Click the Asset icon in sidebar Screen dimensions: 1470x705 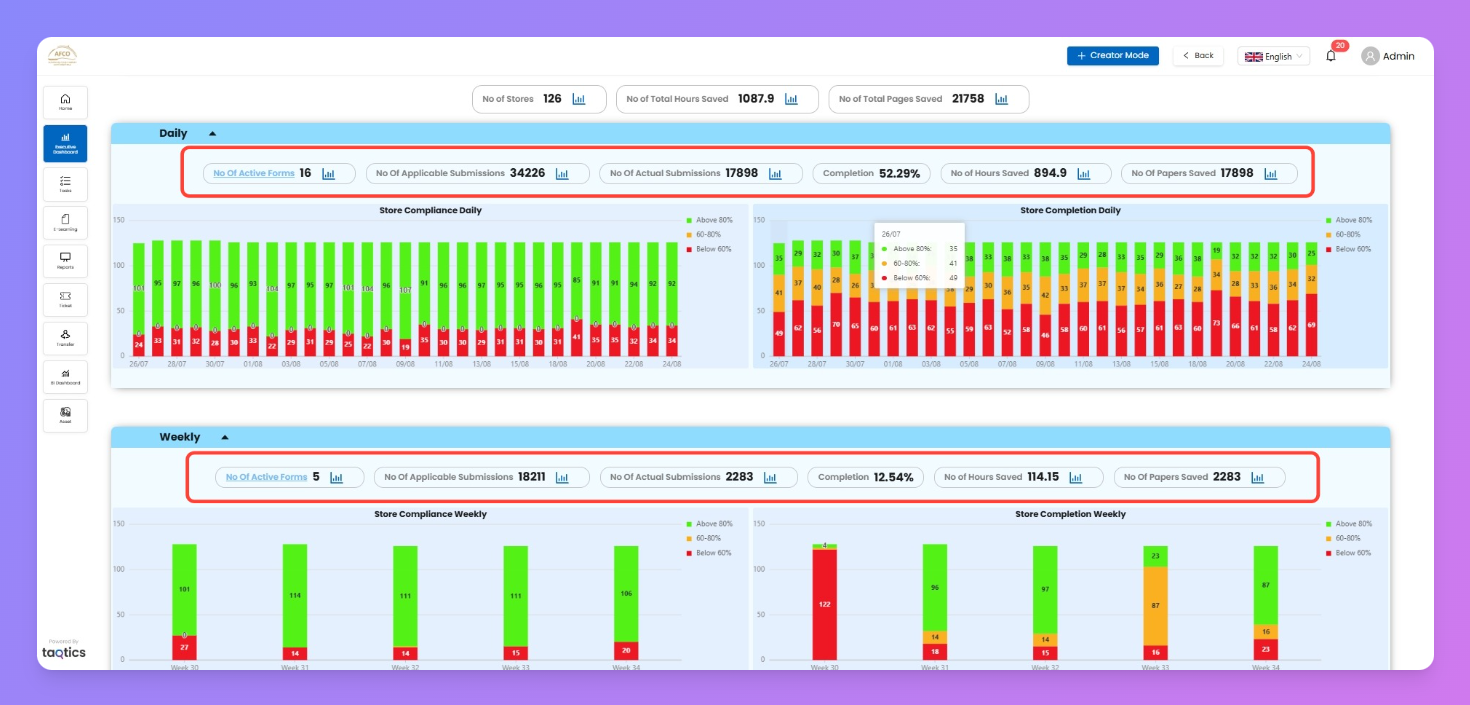pyautogui.click(x=65, y=415)
